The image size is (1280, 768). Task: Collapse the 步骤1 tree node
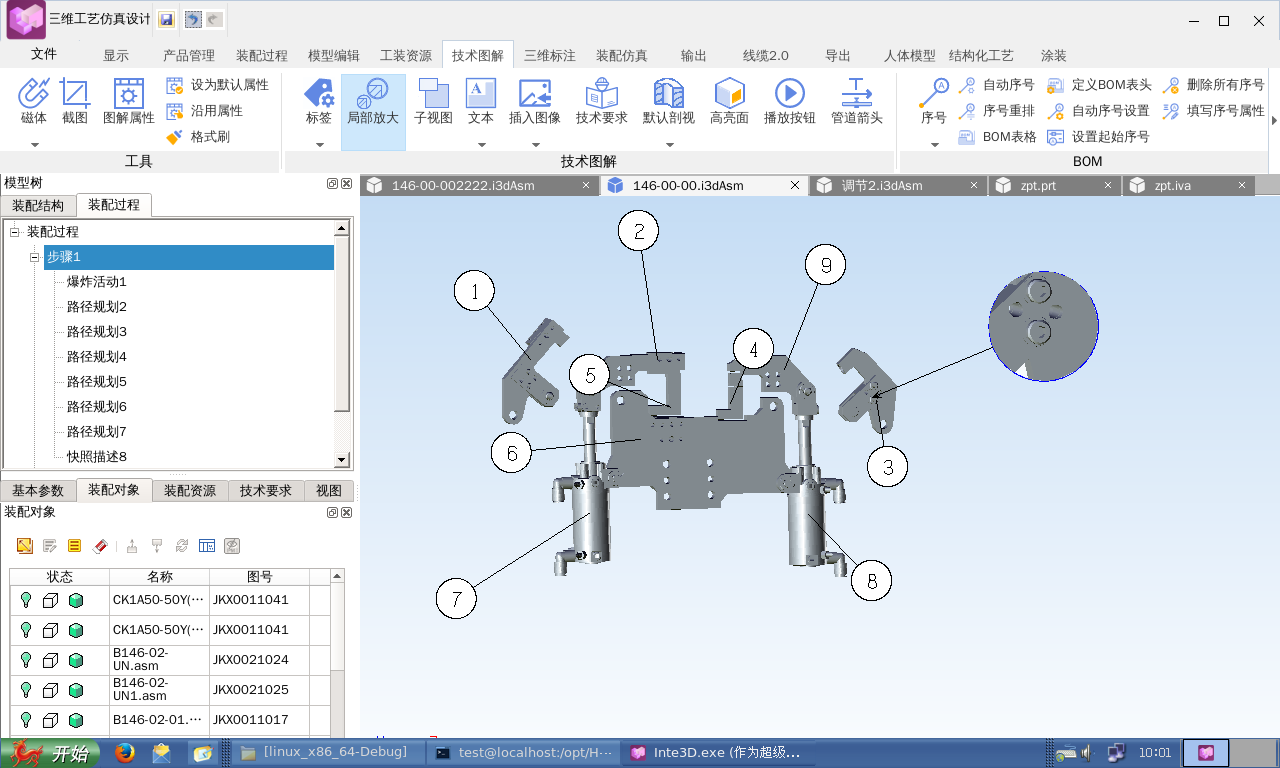[34, 257]
